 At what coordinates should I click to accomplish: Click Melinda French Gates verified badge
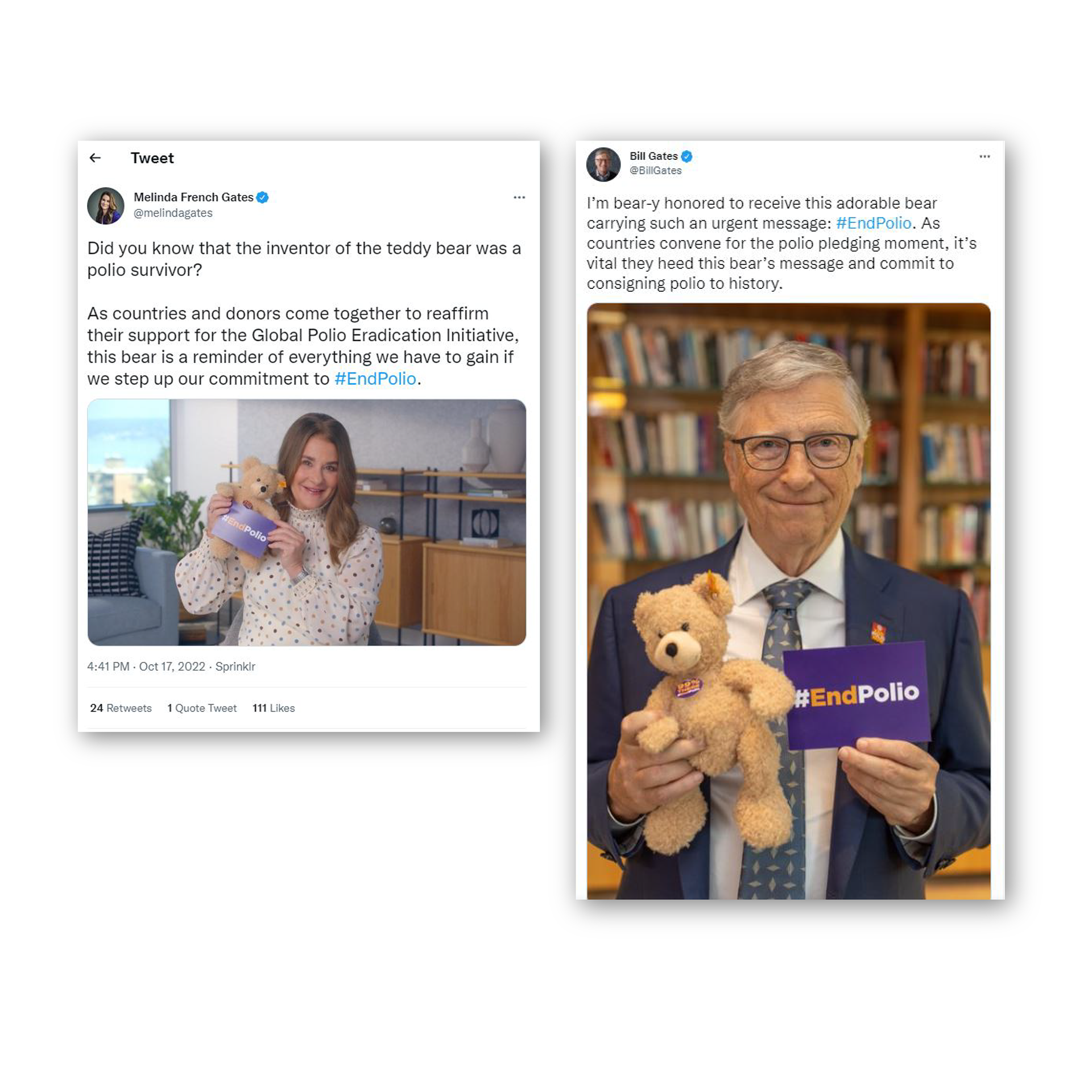[x=262, y=197]
